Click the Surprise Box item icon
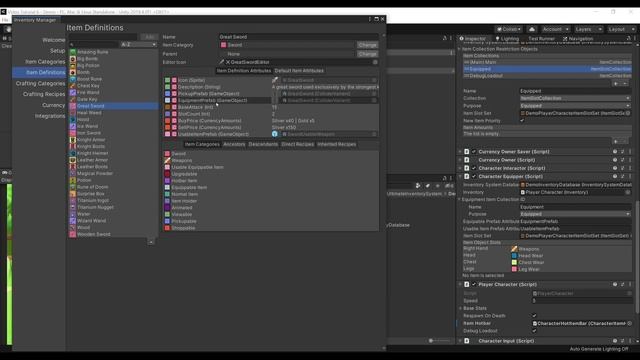Viewport: 640px width, 360px height. [73, 193]
